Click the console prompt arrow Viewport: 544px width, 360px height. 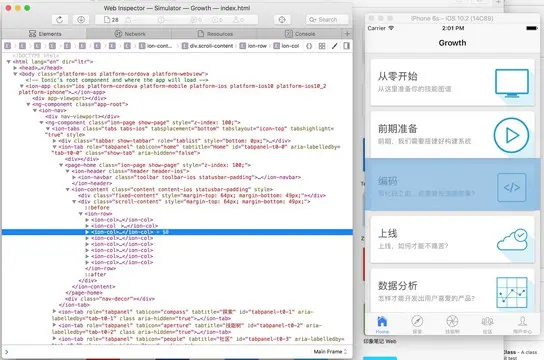[7, 352]
